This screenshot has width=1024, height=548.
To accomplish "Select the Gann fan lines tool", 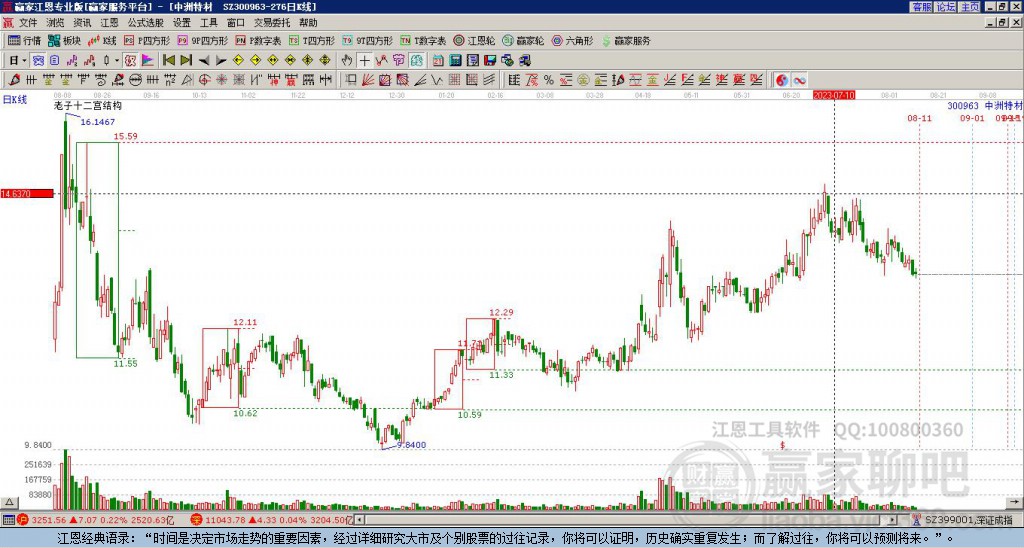I will (x=367, y=80).
